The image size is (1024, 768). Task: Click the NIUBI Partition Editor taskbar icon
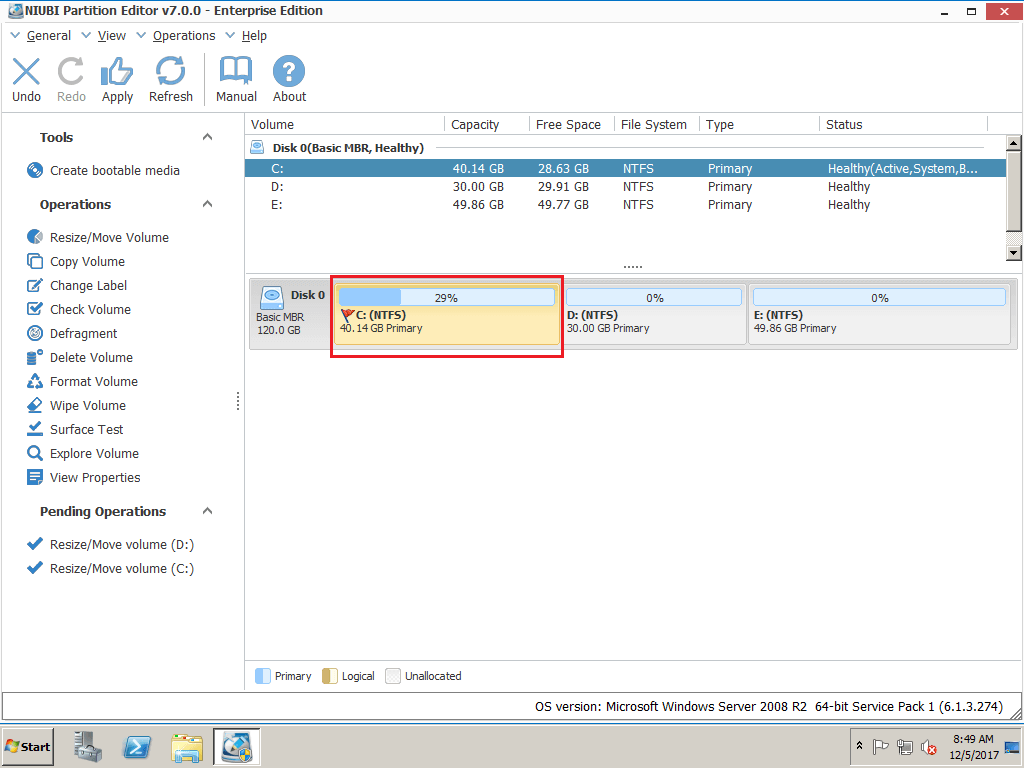(x=236, y=746)
